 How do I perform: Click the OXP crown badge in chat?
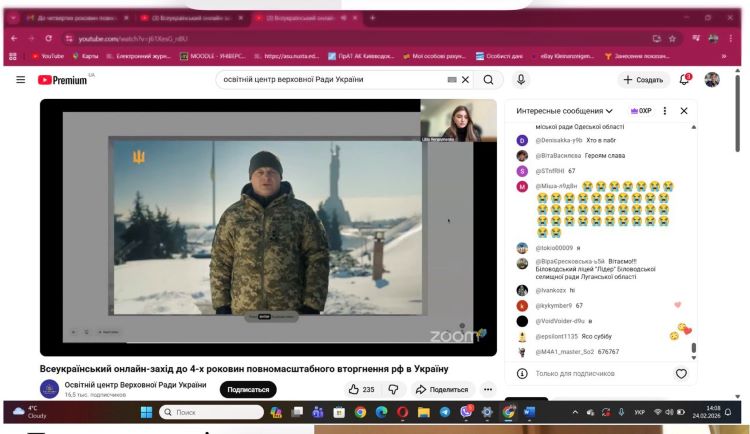pyautogui.click(x=641, y=111)
